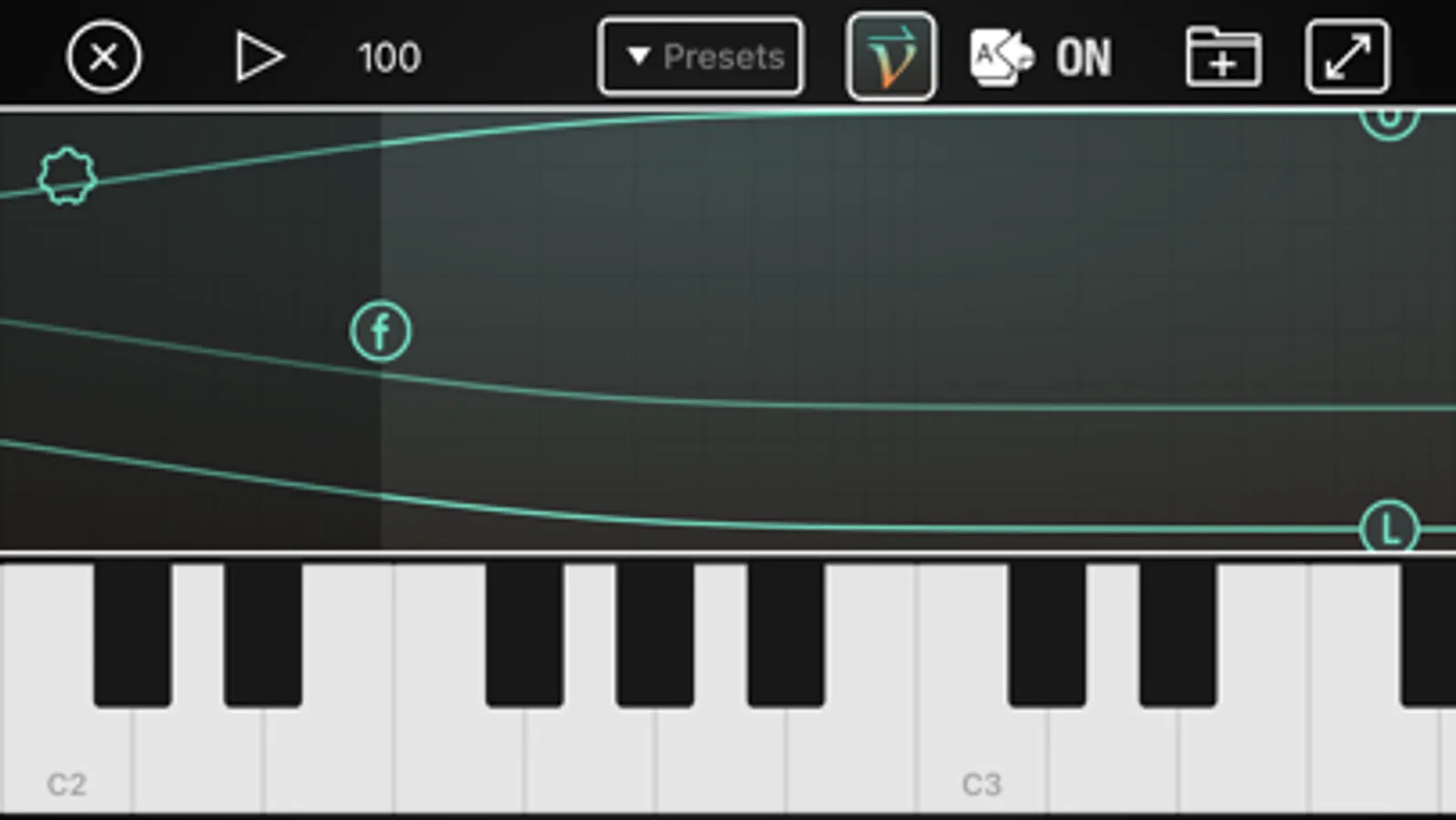Open the Presets dropdown
The image size is (1456, 820).
(x=701, y=56)
